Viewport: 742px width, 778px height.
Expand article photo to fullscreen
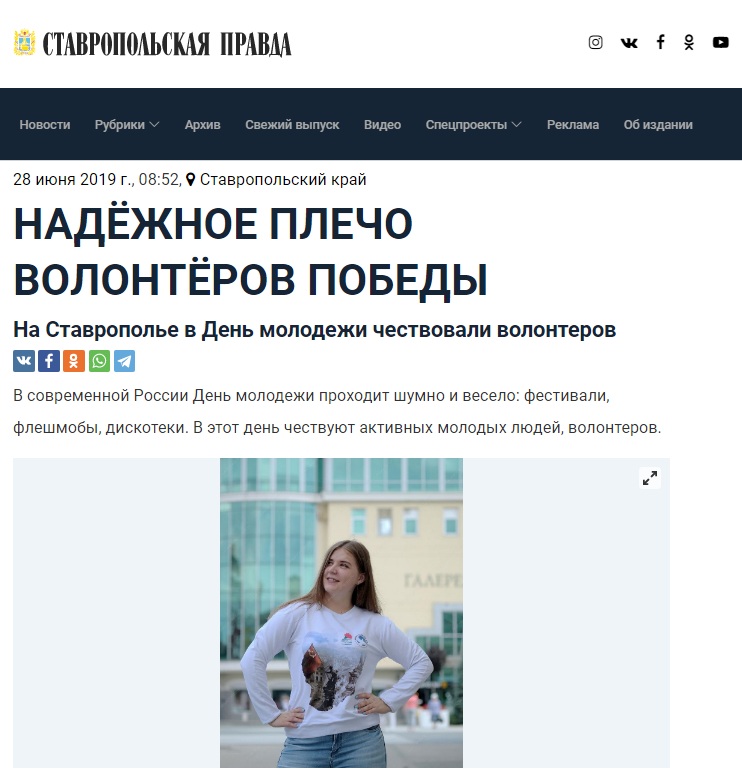coord(650,478)
